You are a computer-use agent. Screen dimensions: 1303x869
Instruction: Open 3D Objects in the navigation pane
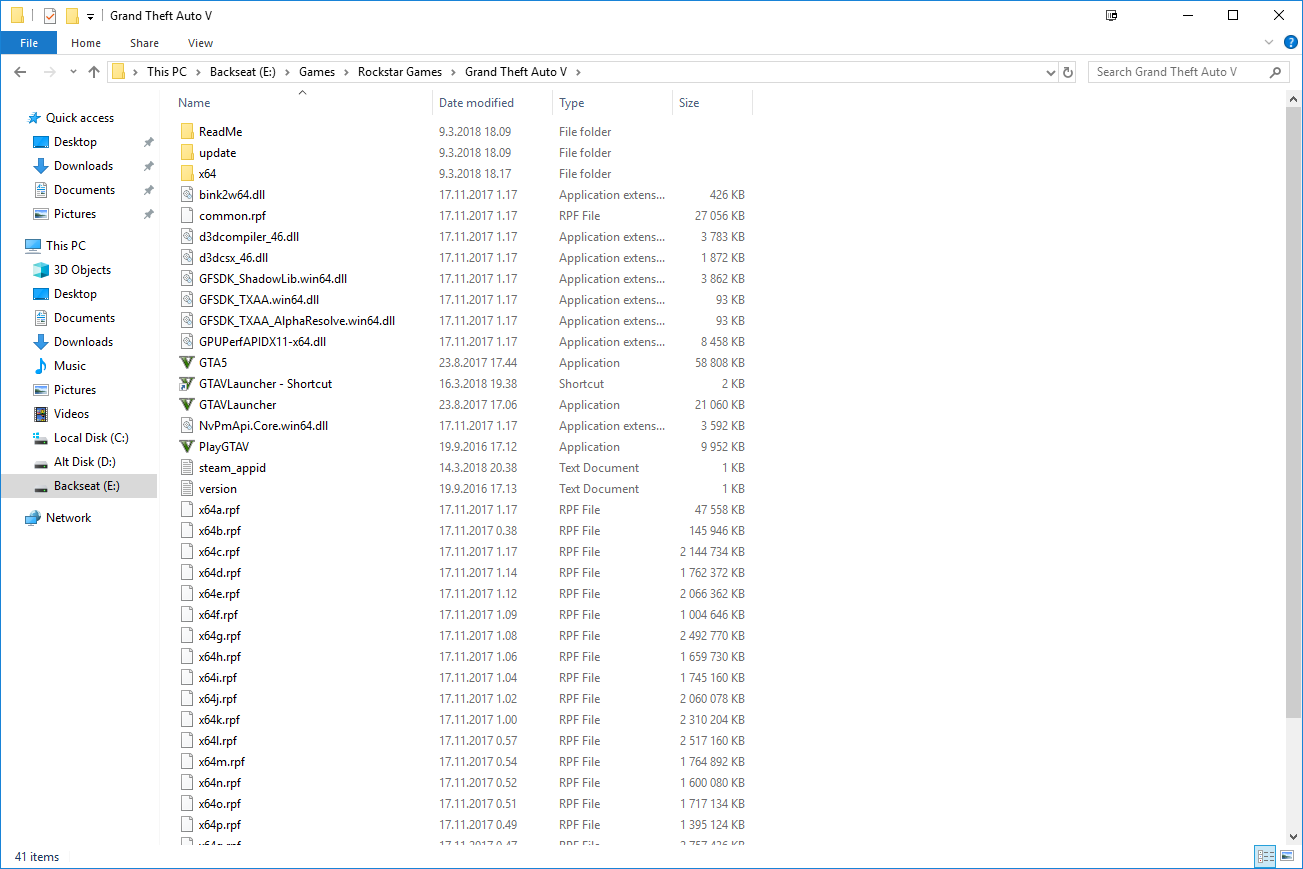(82, 270)
